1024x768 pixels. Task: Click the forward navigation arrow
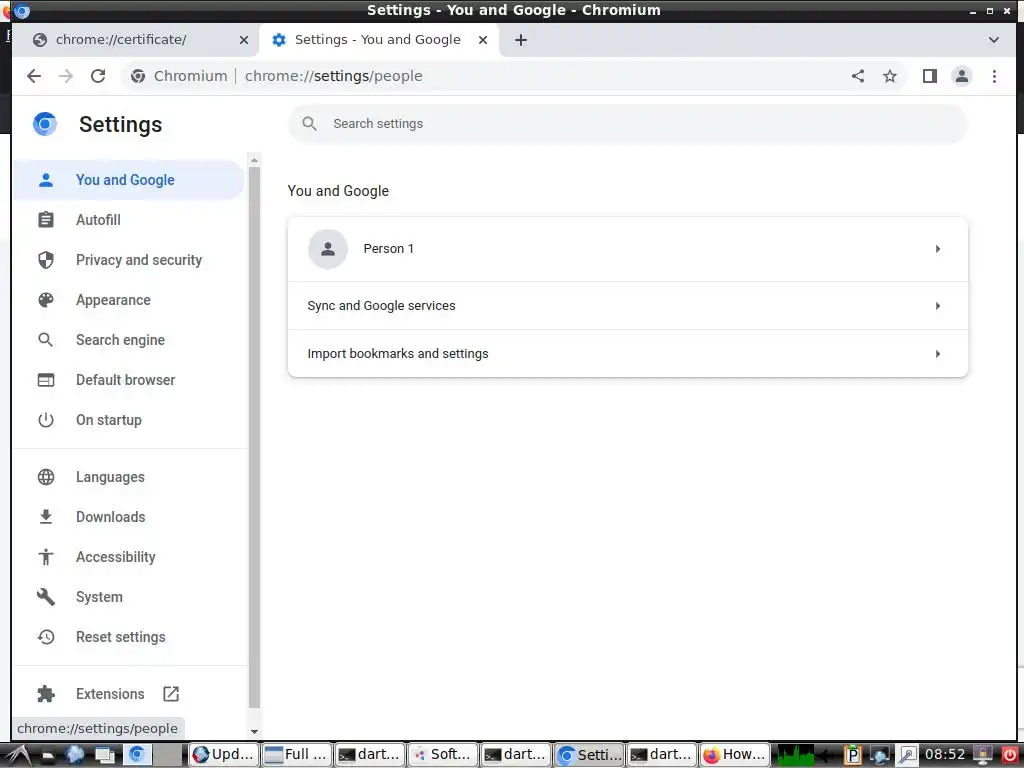(x=66, y=76)
